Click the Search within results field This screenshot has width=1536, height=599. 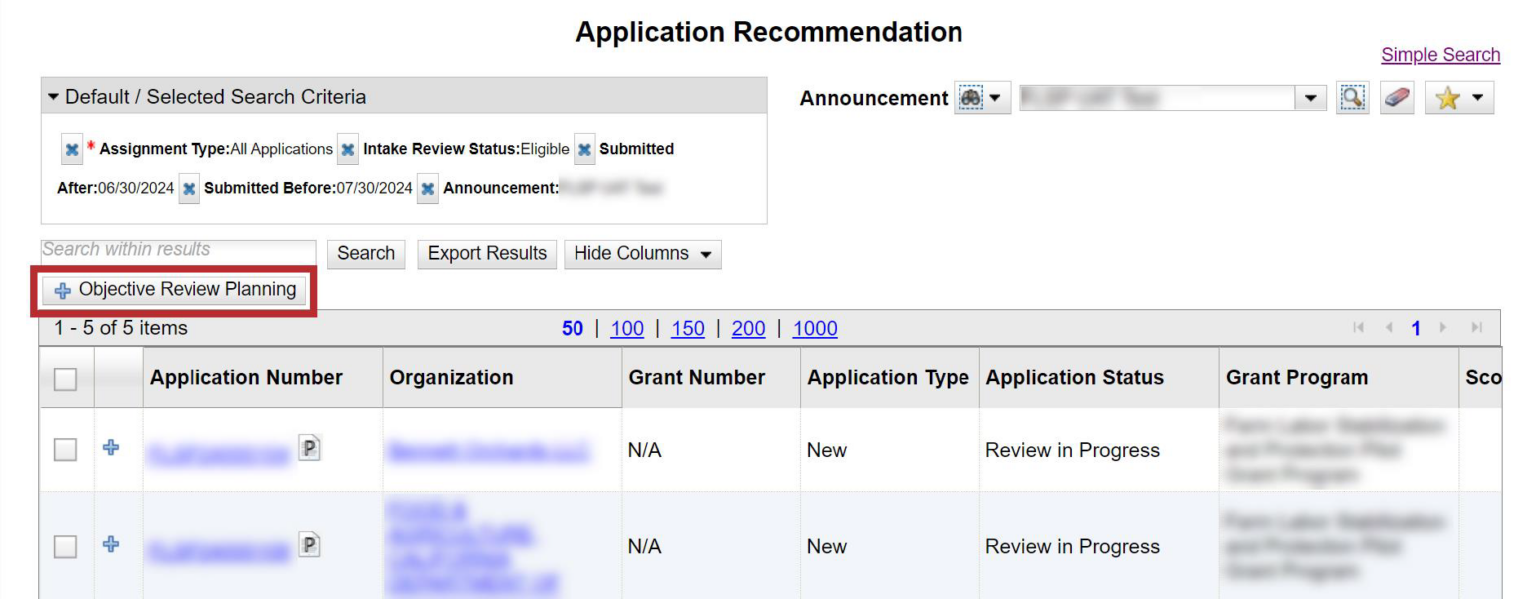[x=177, y=252]
